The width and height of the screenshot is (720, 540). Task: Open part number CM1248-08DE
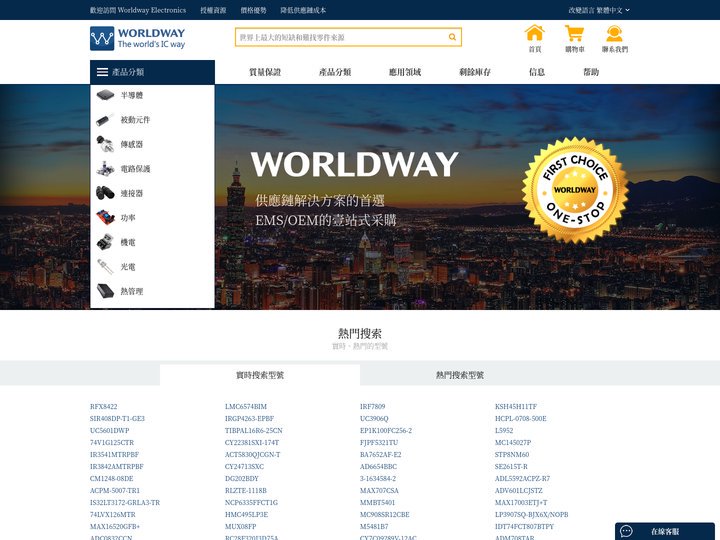(x=112, y=478)
